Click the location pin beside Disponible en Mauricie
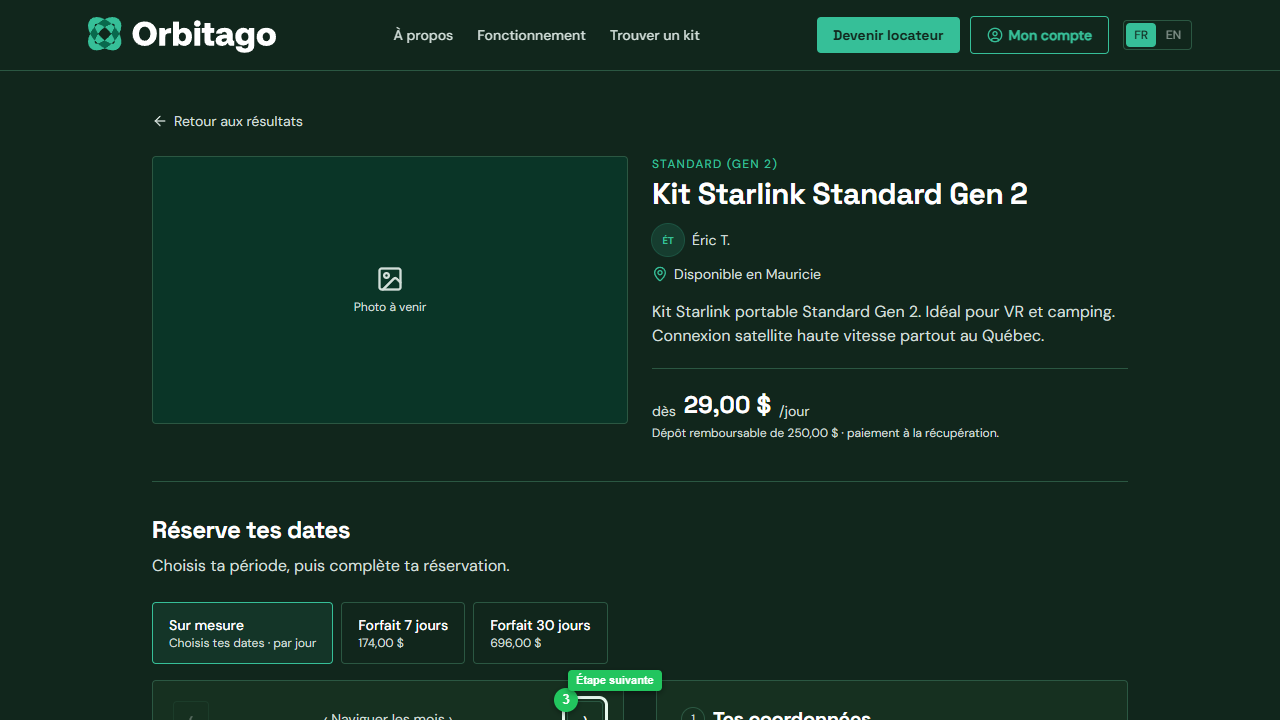The width and height of the screenshot is (1280, 720). (659, 274)
